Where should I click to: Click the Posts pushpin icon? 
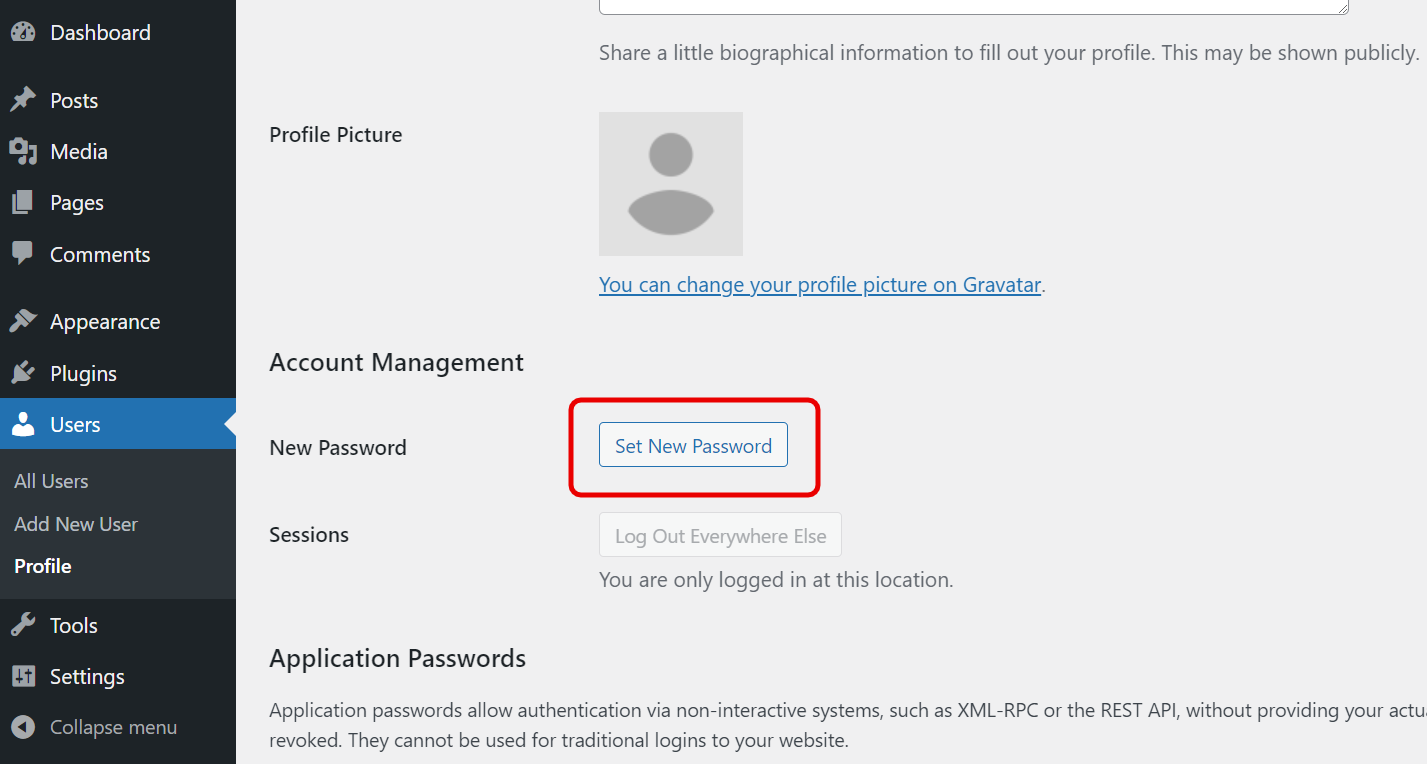coord(23,100)
